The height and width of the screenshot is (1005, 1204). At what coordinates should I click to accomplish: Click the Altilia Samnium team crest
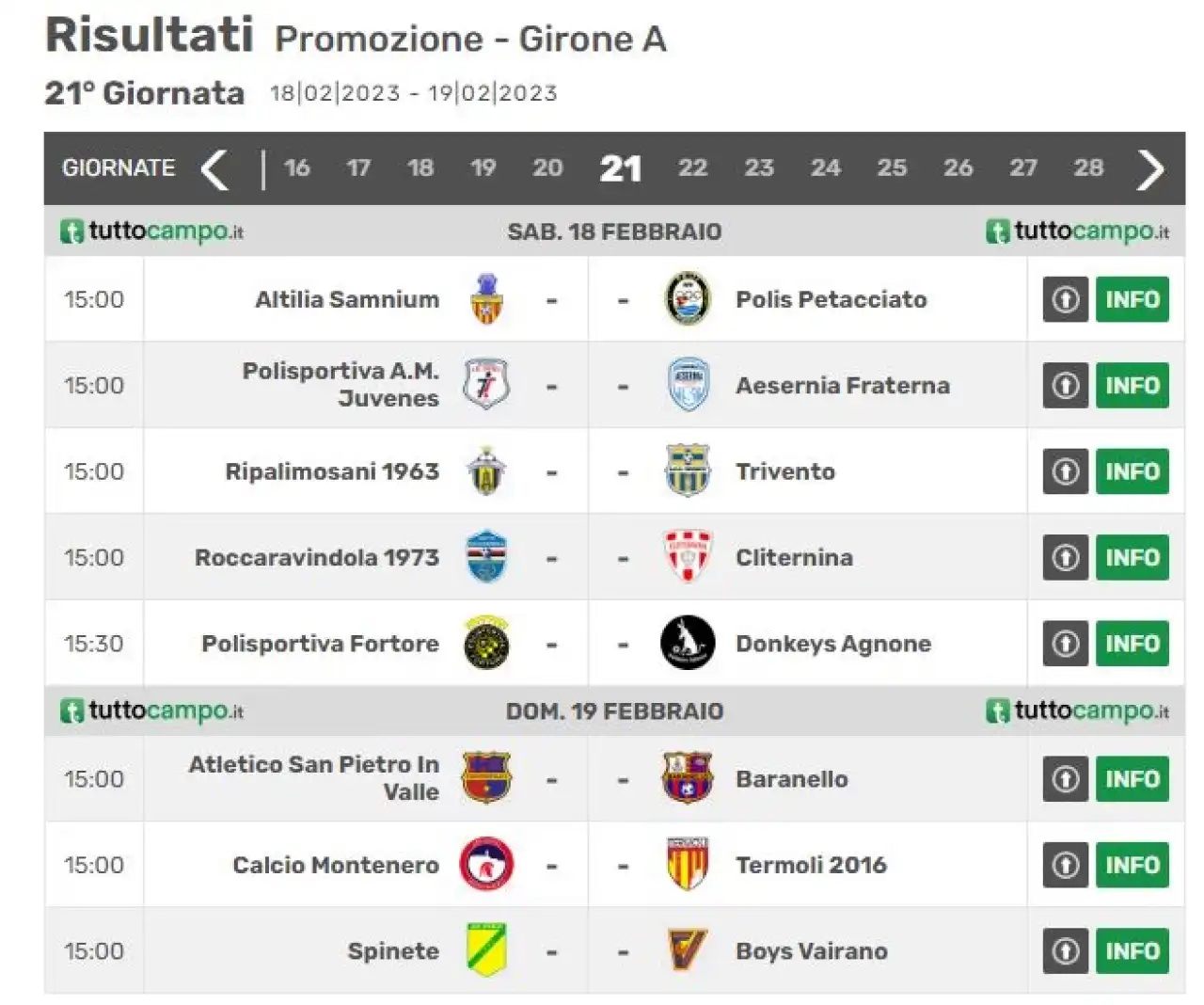click(x=486, y=299)
